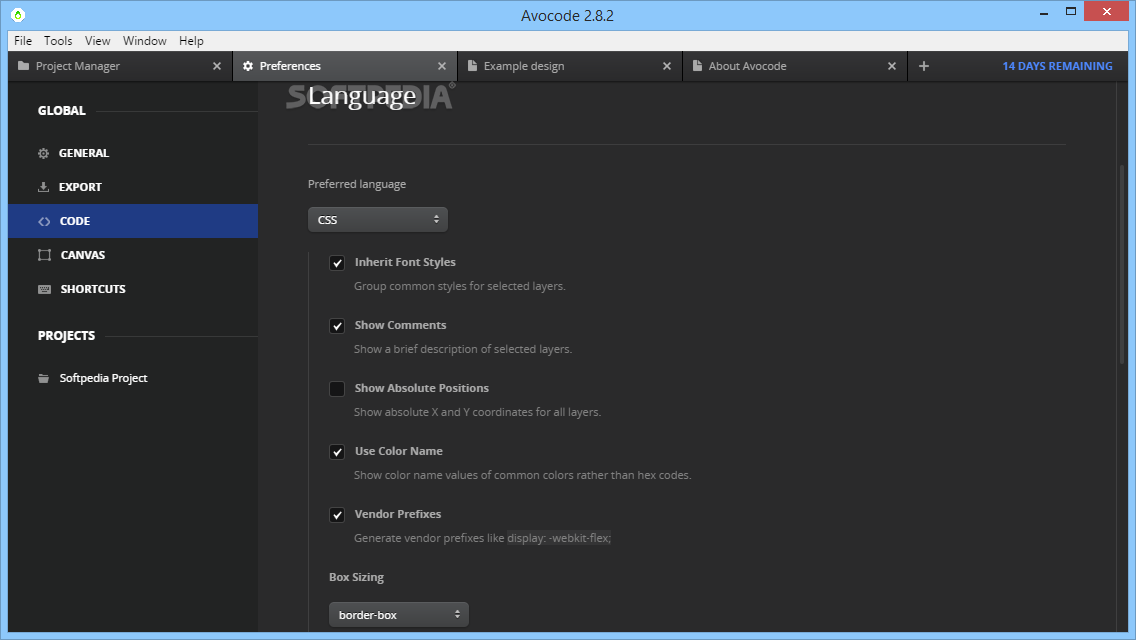Minimize the Avocode window
Screen dimensions: 1136x640
pos(1044,12)
